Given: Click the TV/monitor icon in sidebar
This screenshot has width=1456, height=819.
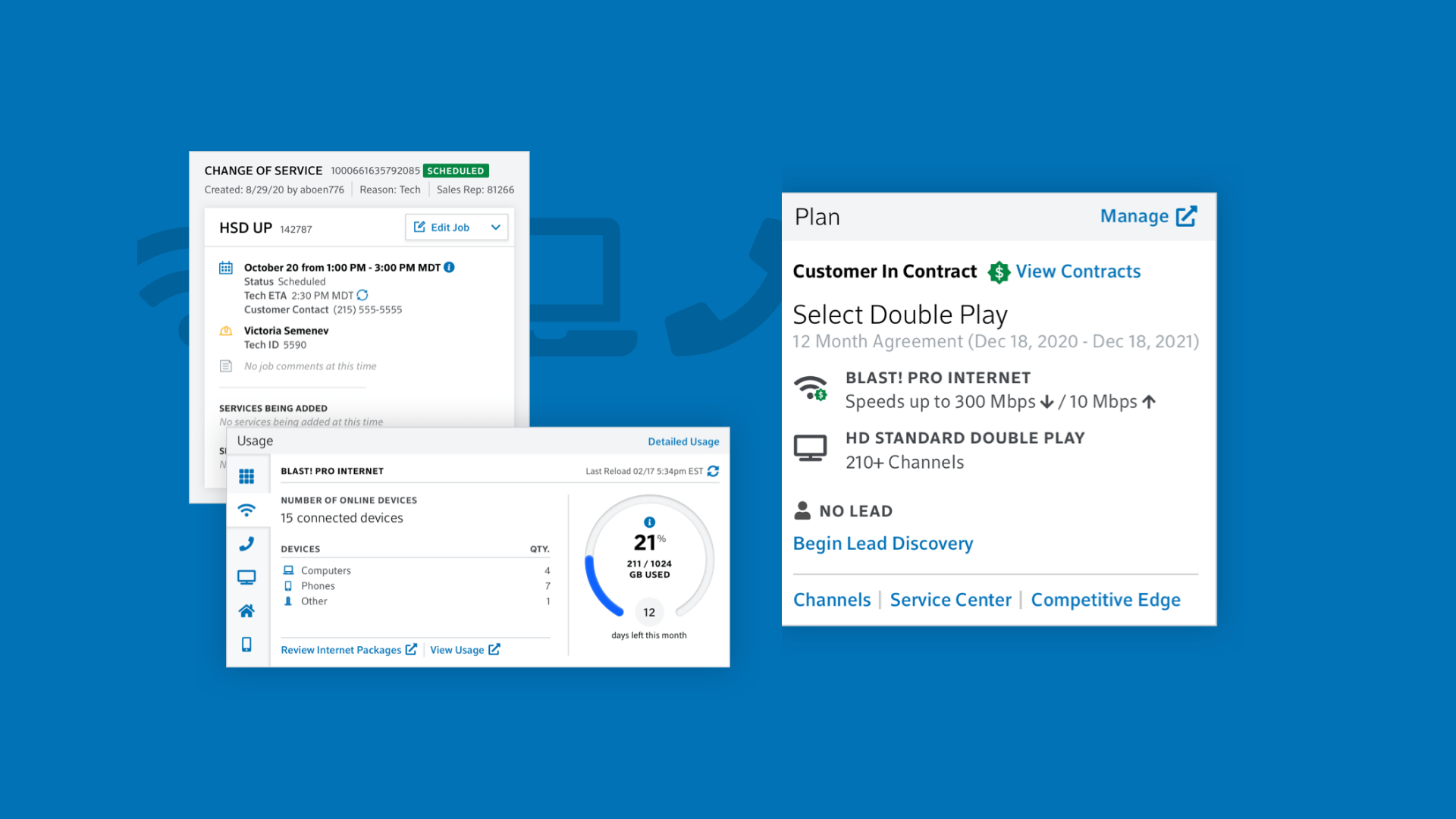Looking at the screenshot, I should 249,578.
